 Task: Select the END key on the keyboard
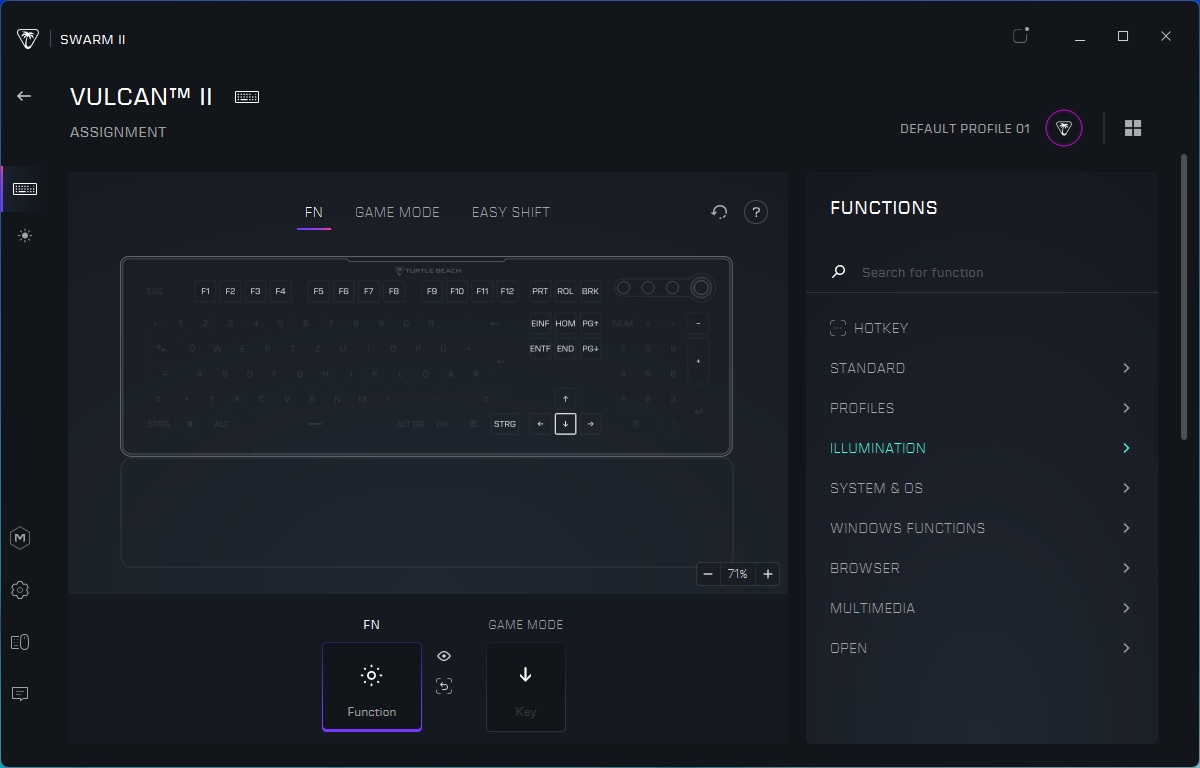point(565,348)
